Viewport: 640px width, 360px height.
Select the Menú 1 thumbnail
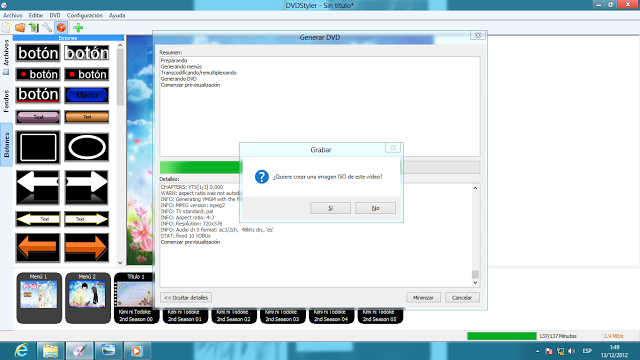click(39, 298)
